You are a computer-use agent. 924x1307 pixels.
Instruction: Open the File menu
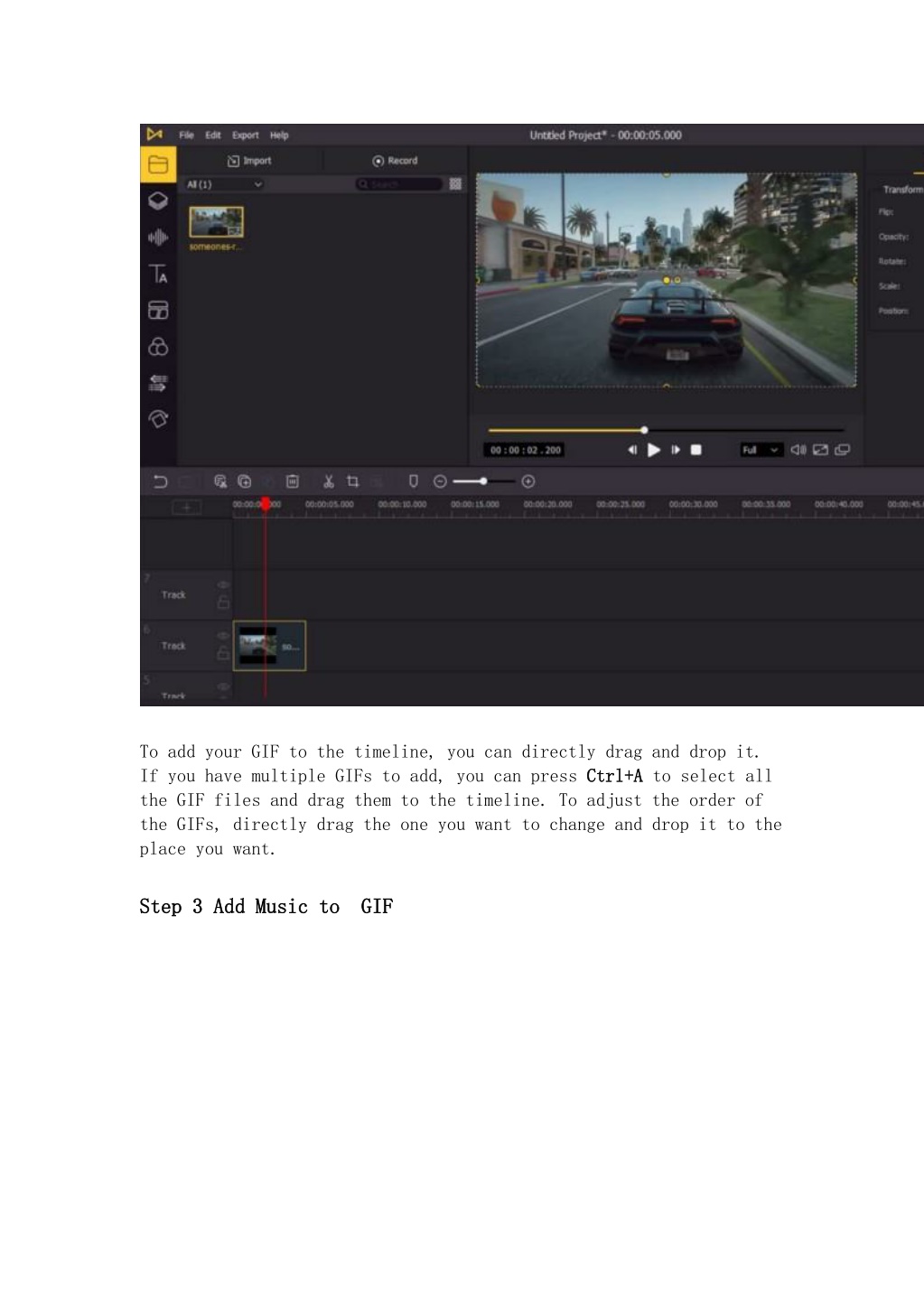click(x=186, y=135)
